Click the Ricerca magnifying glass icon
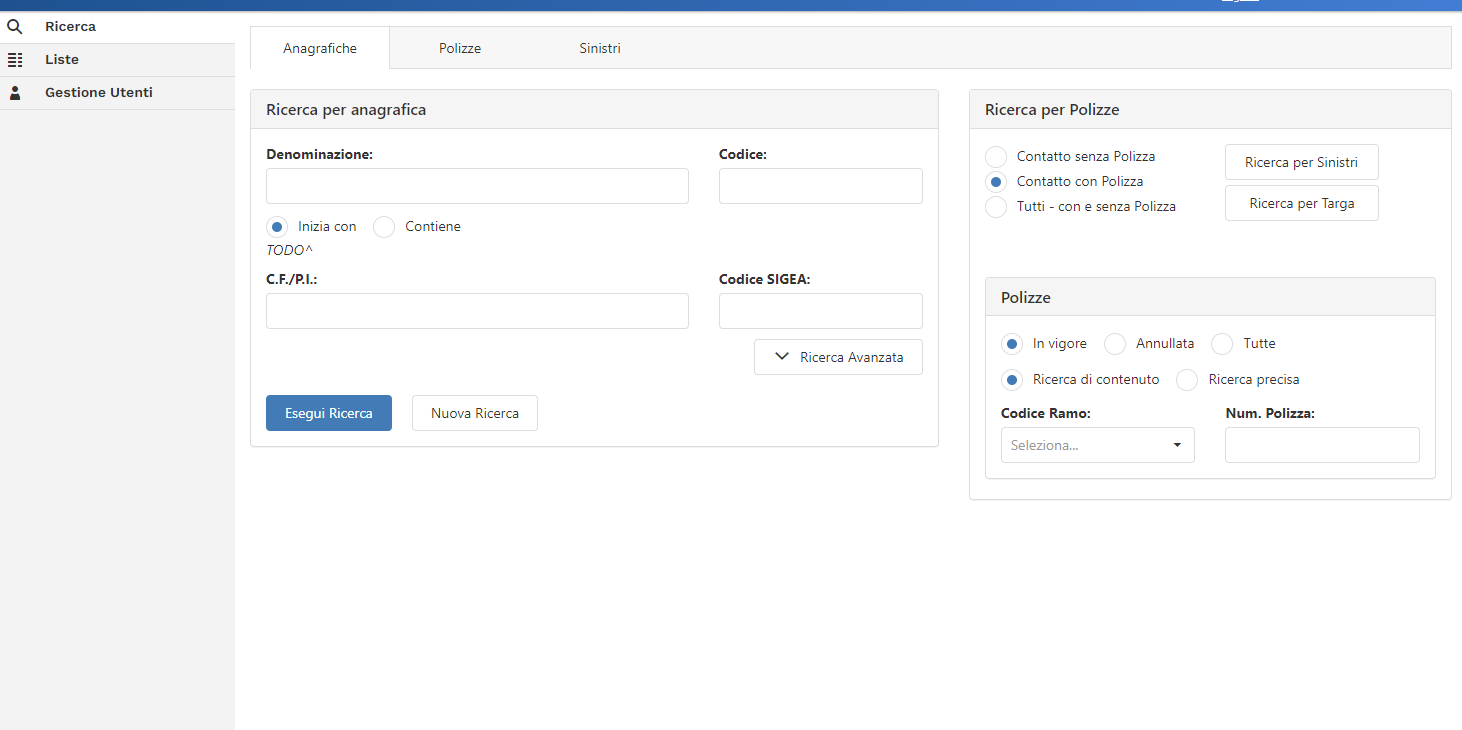1462x730 pixels. 15,27
